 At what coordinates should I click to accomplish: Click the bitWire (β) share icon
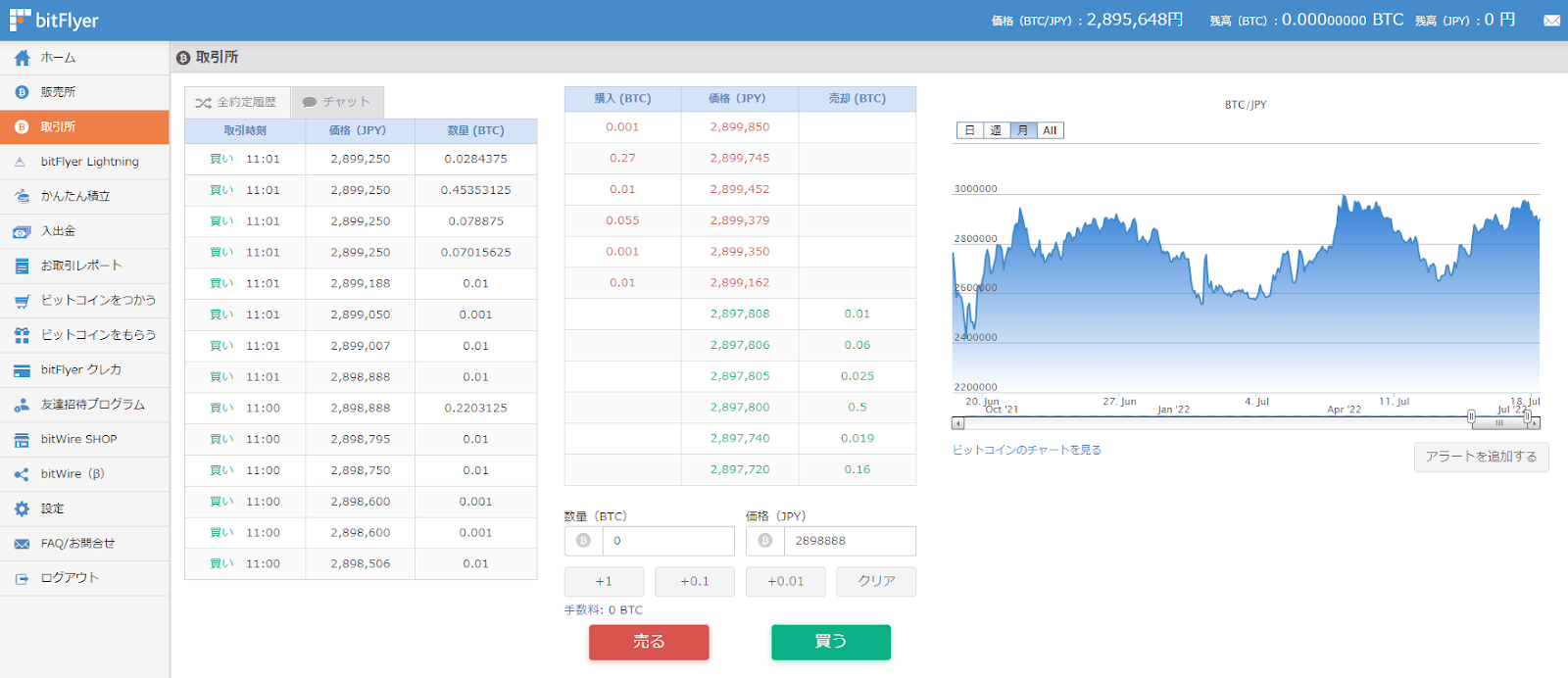tap(22, 474)
